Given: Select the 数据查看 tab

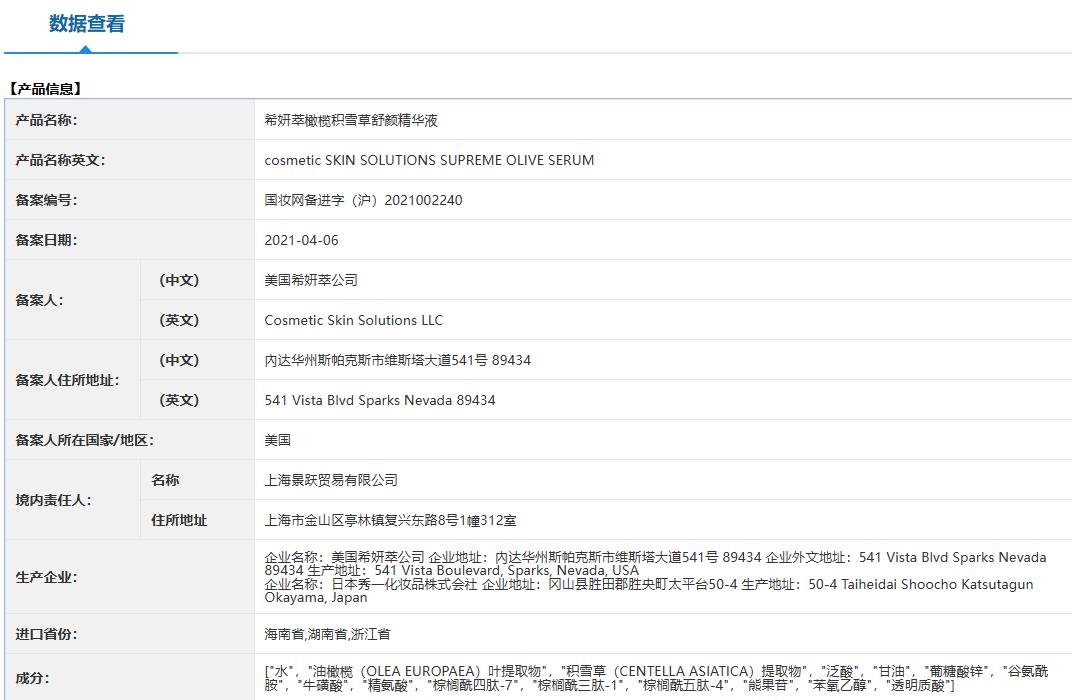Looking at the screenshot, I should pos(87,24).
